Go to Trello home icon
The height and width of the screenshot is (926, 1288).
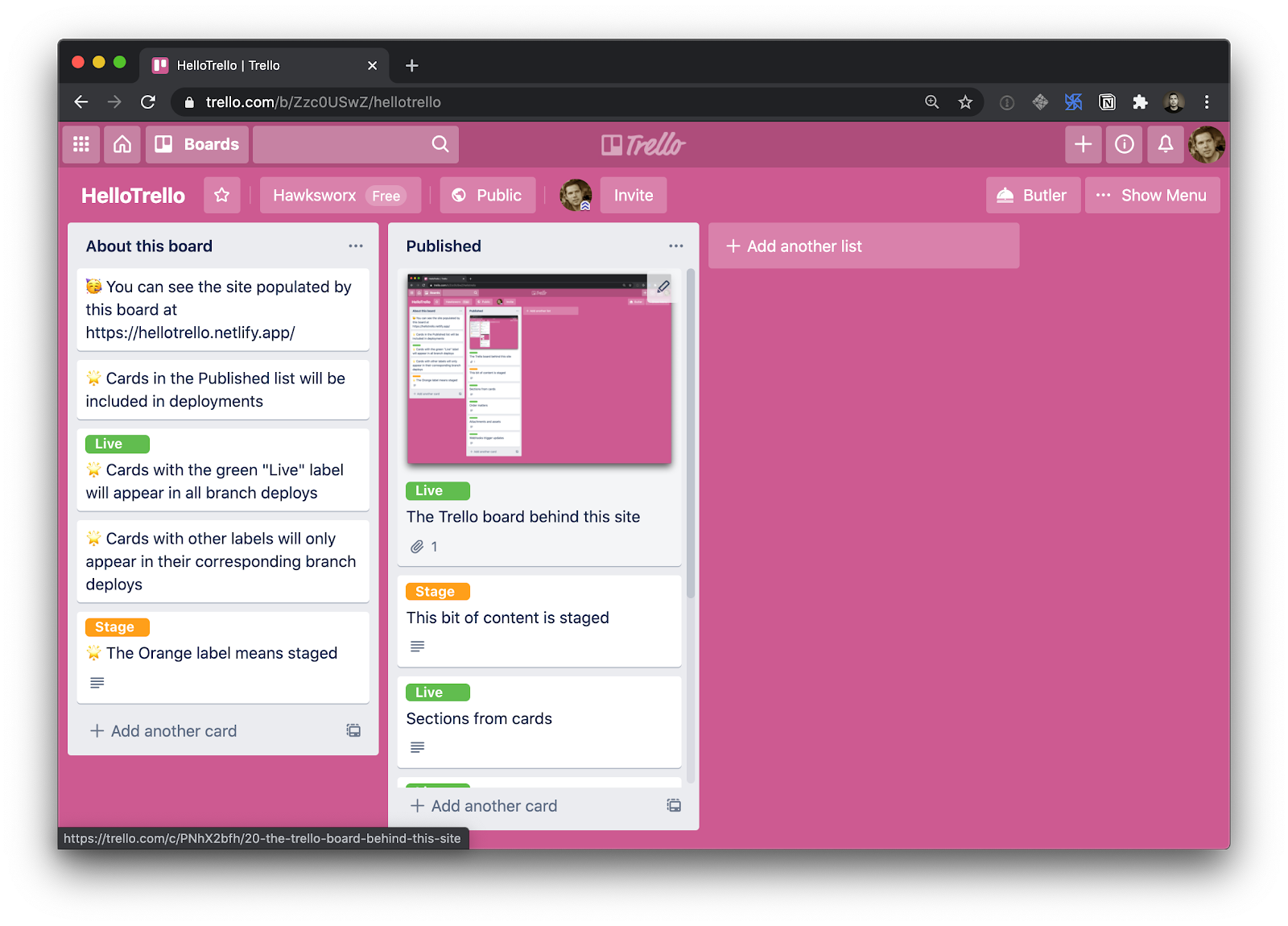tap(122, 144)
